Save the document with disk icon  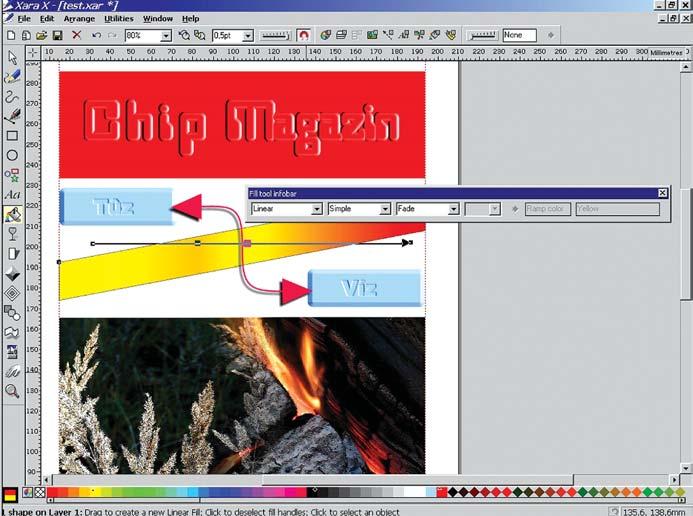pos(57,35)
